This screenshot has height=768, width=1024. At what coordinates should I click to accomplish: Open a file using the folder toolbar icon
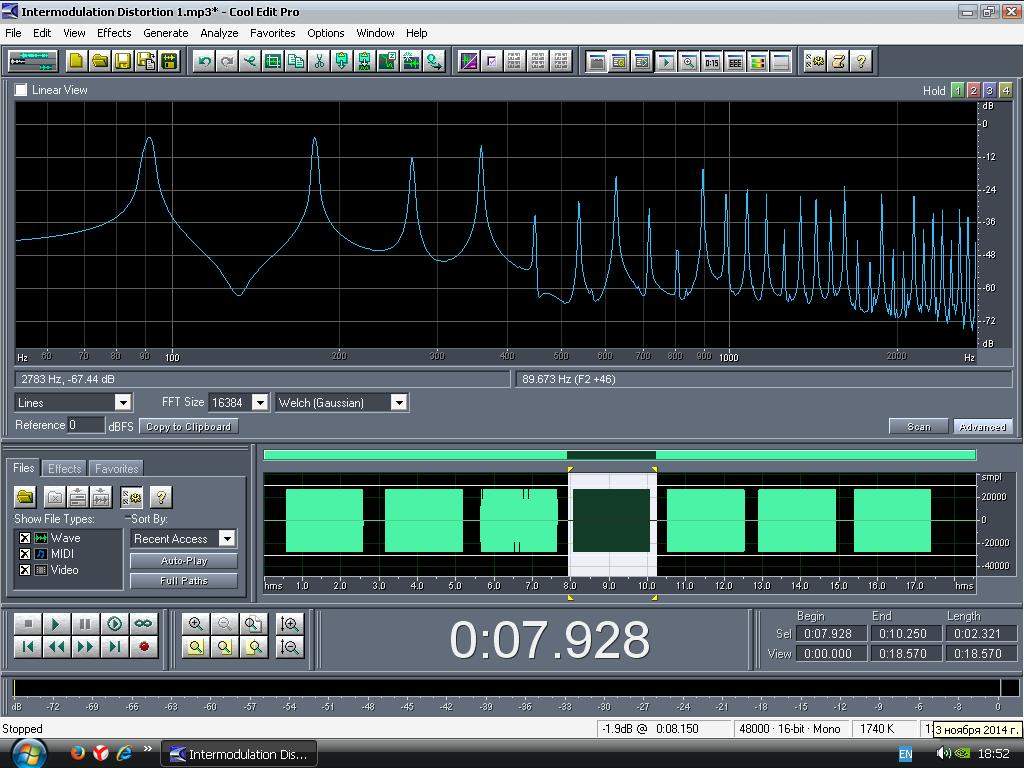point(100,61)
